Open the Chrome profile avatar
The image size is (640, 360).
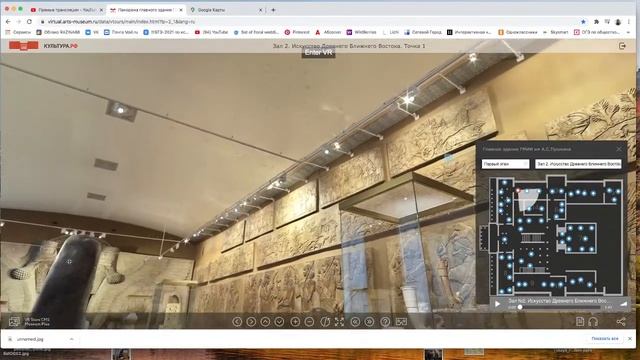[618, 22]
